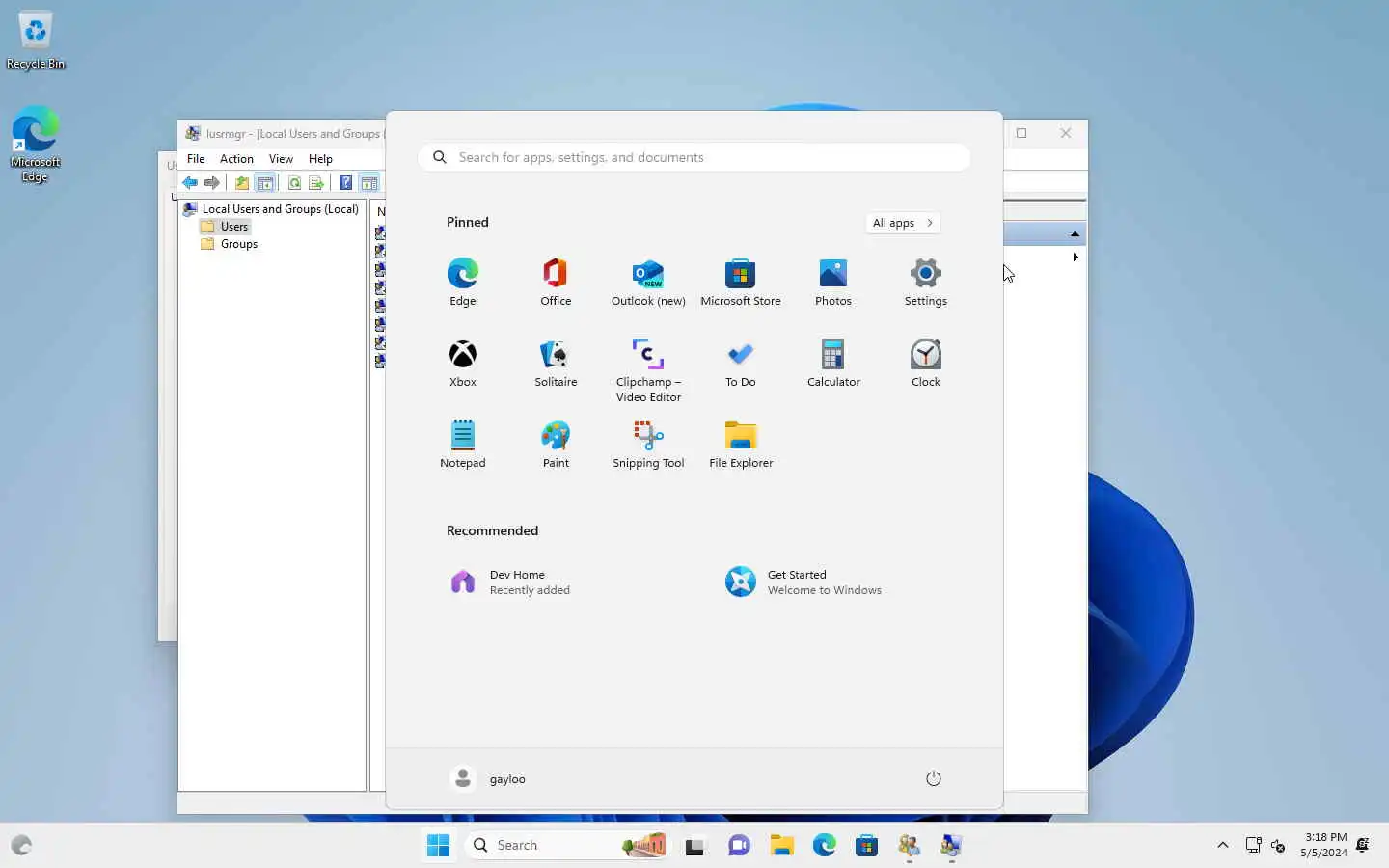Open the View menu in lusrmgr
1389x868 pixels.
pos(281,159)
